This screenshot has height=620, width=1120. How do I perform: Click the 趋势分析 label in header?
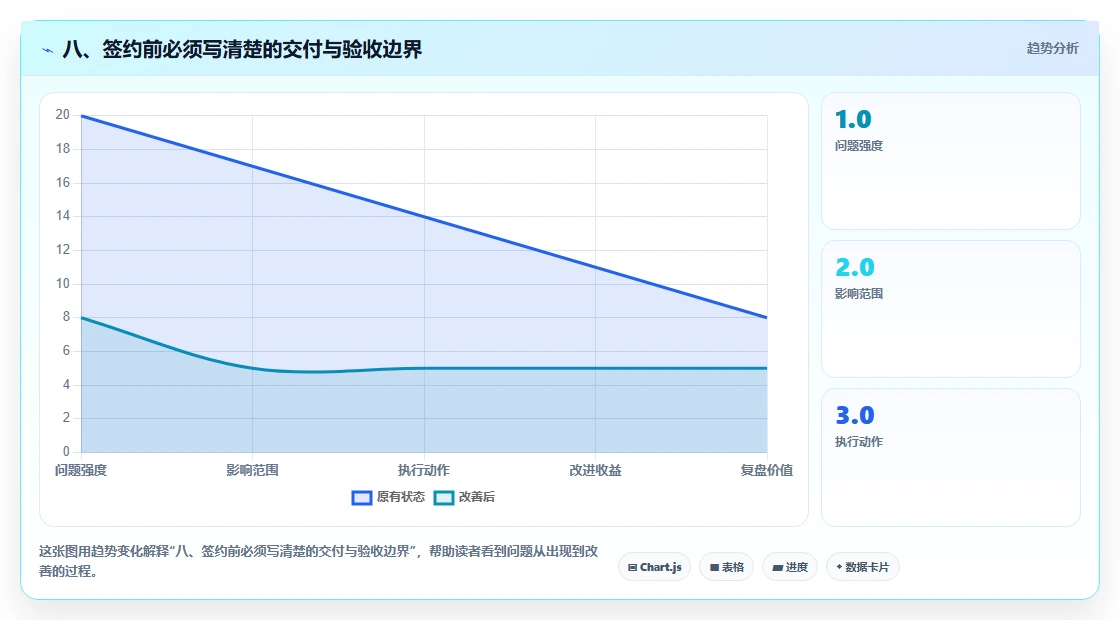coord(1052,49)
